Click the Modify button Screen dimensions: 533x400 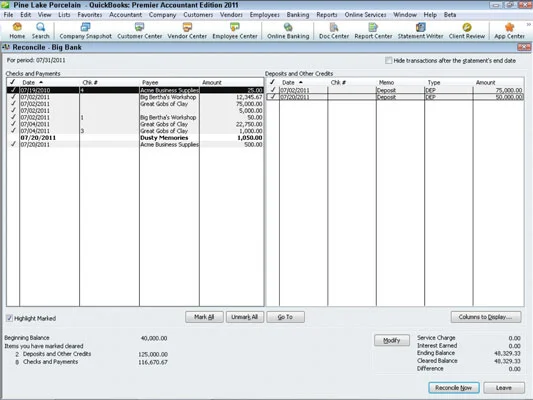coord(392,340)
